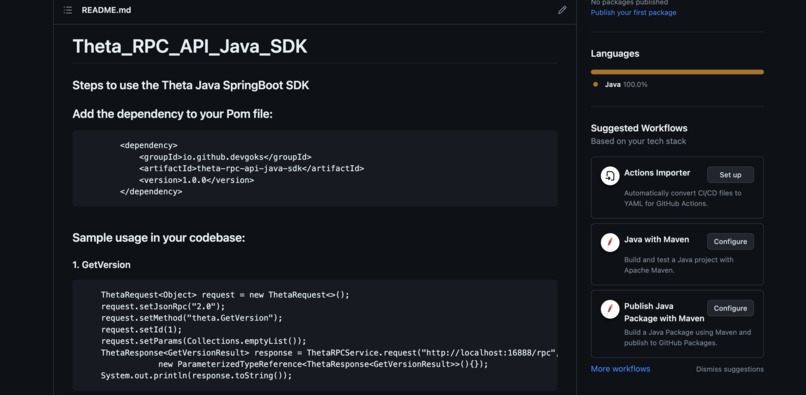Click the request.setId(1) code line
806x395 pixels.
pos(141,330)
